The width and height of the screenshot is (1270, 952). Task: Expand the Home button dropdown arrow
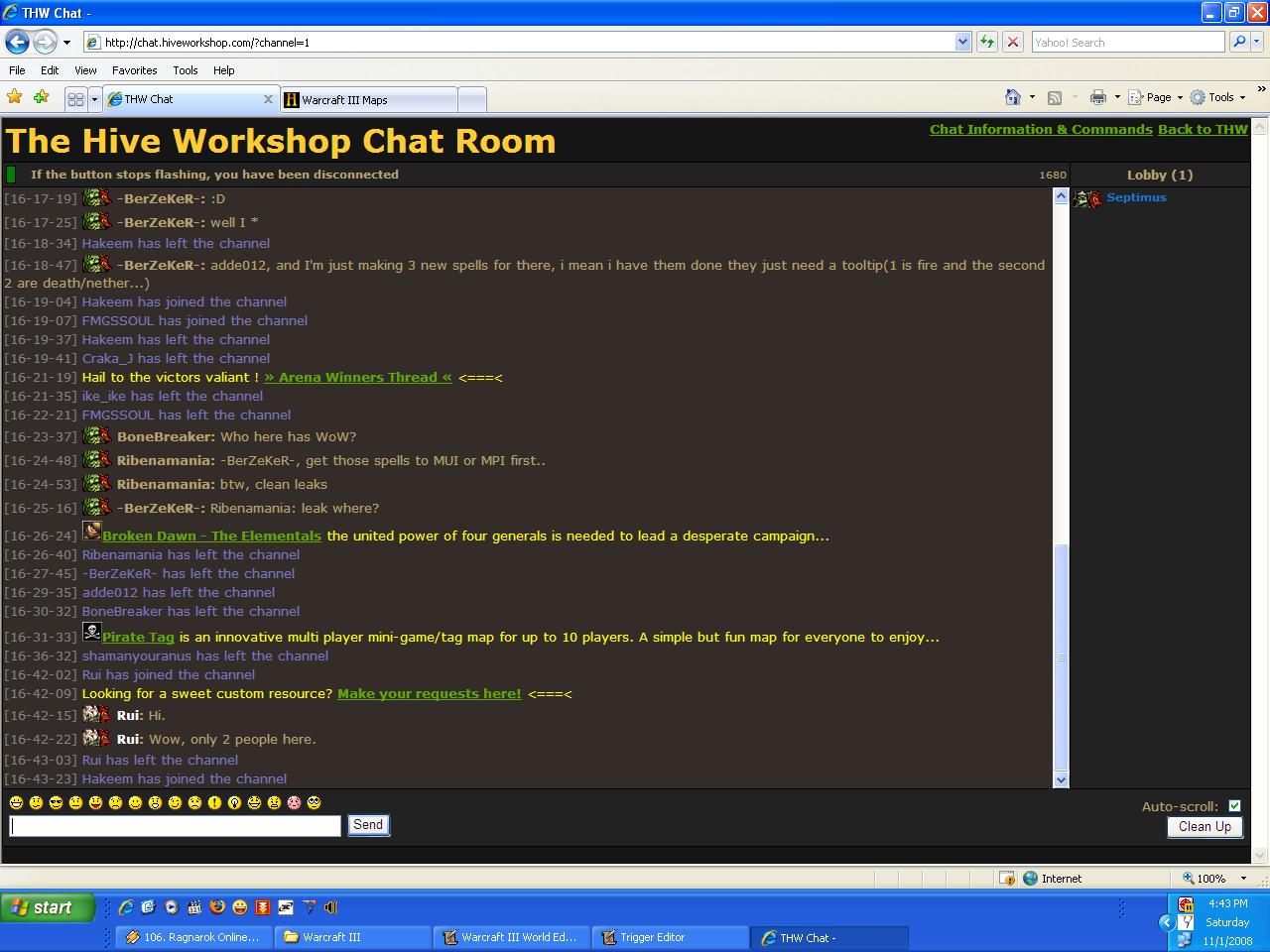click(1032, 97)
